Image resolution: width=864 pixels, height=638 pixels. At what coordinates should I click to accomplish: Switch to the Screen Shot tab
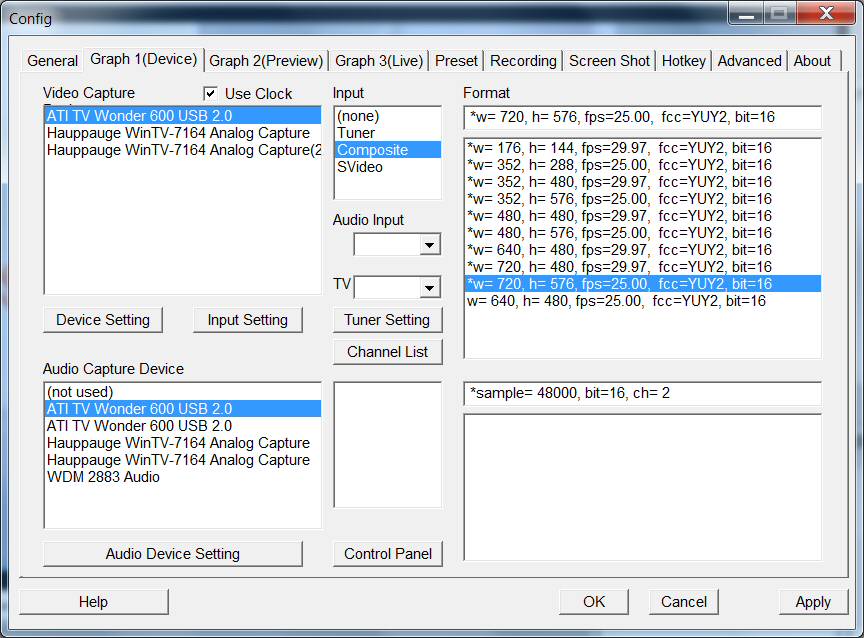click(609, 61)
